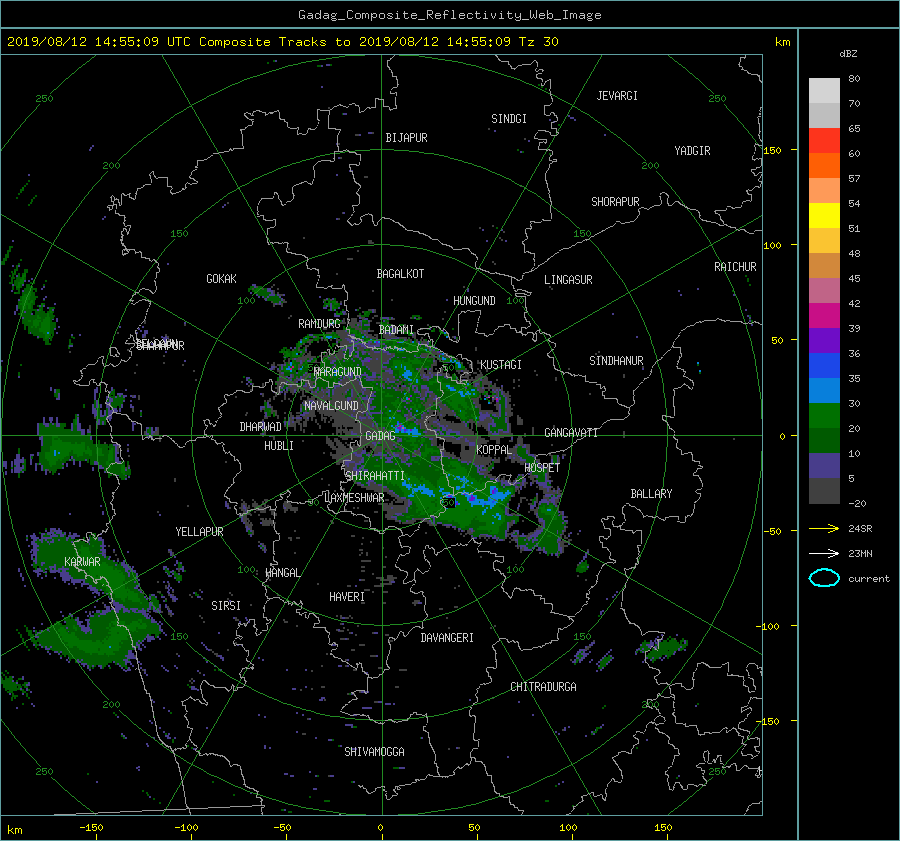Viewport: 900px width, 841px height.
Task: Click the 24SR legend text
Action: [860, 529]
